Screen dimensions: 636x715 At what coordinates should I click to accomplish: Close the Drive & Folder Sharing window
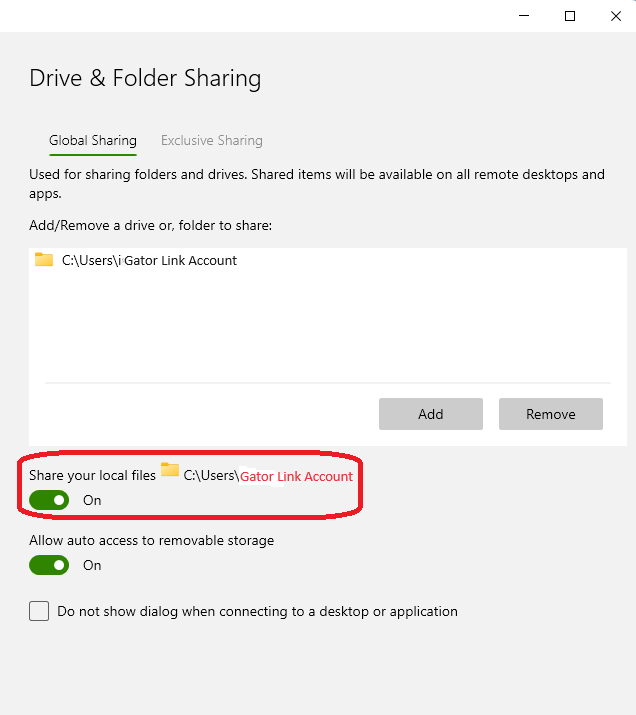pos(614,16)
